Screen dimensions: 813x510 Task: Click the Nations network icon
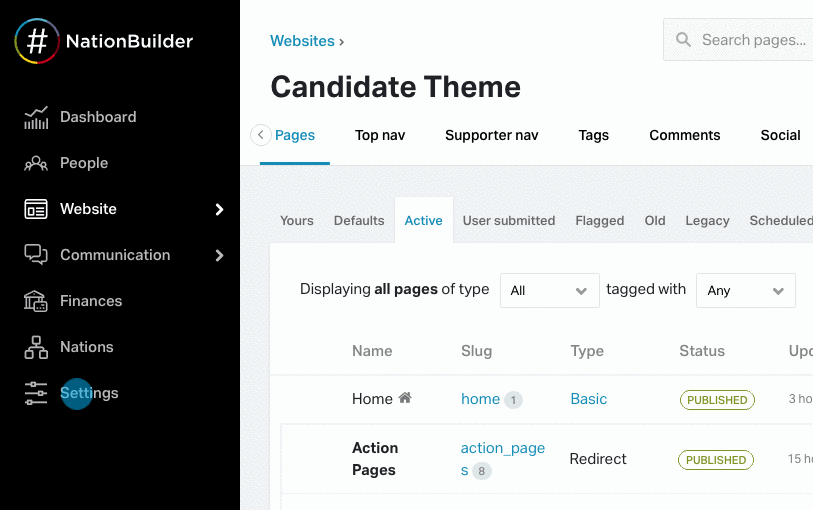[x=36, y=347]
